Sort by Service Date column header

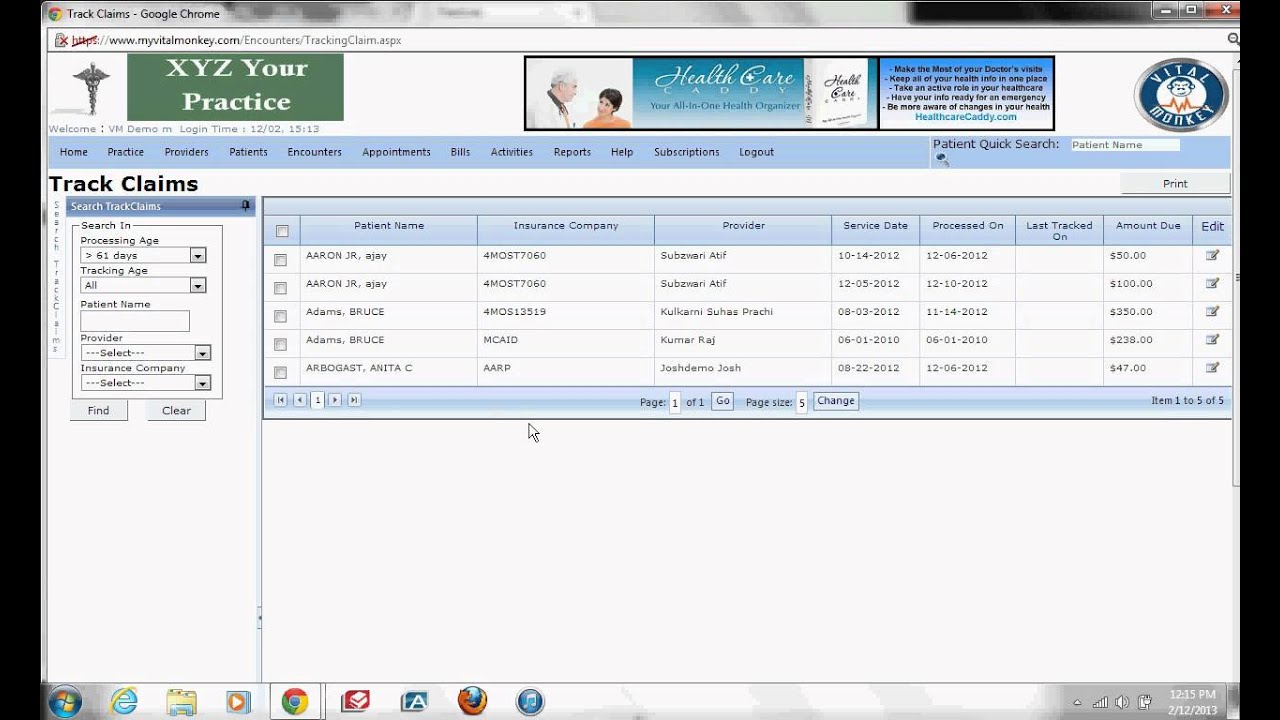[875, 226]
